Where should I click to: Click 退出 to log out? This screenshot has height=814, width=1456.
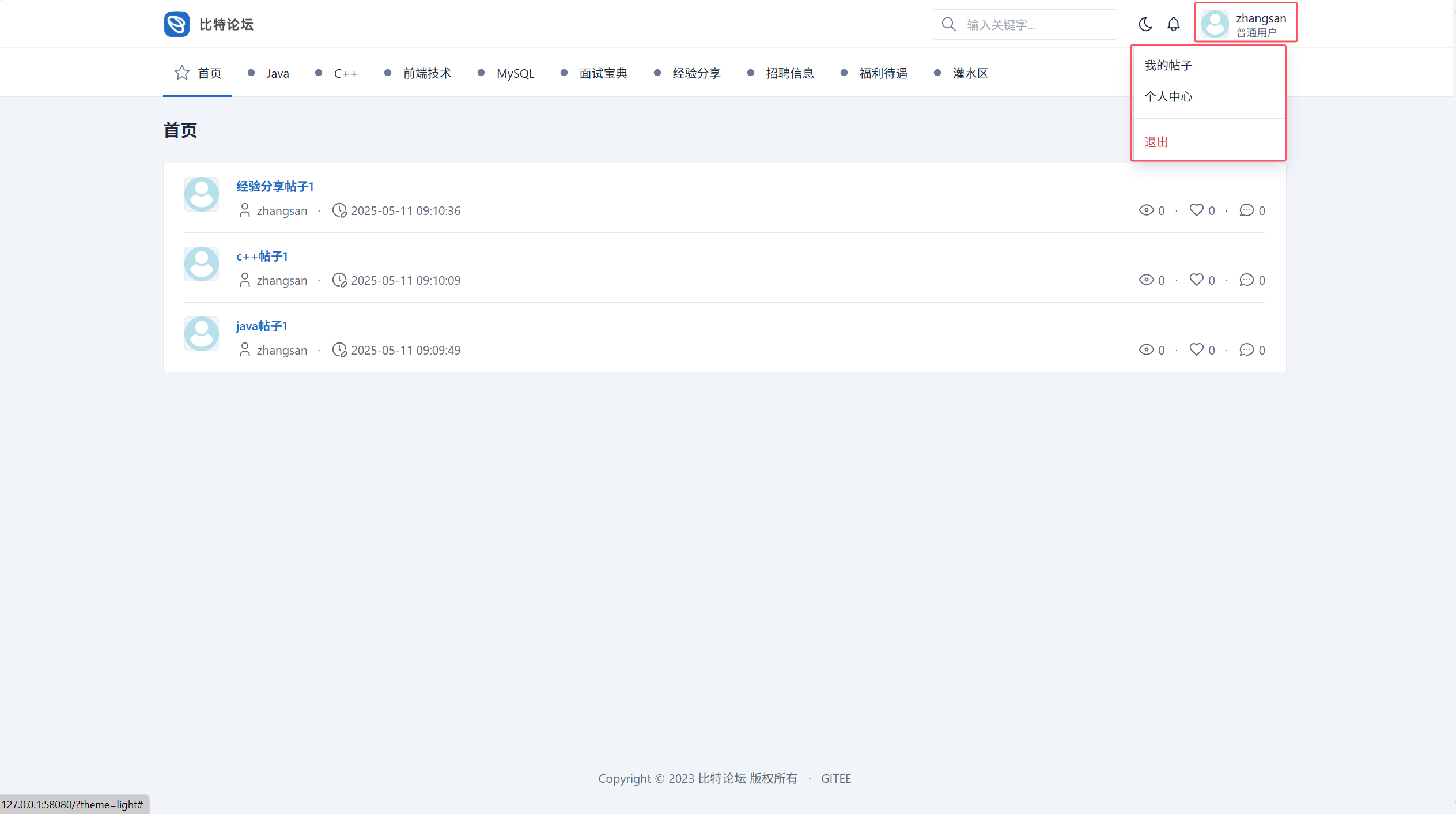pos(1156,142)
